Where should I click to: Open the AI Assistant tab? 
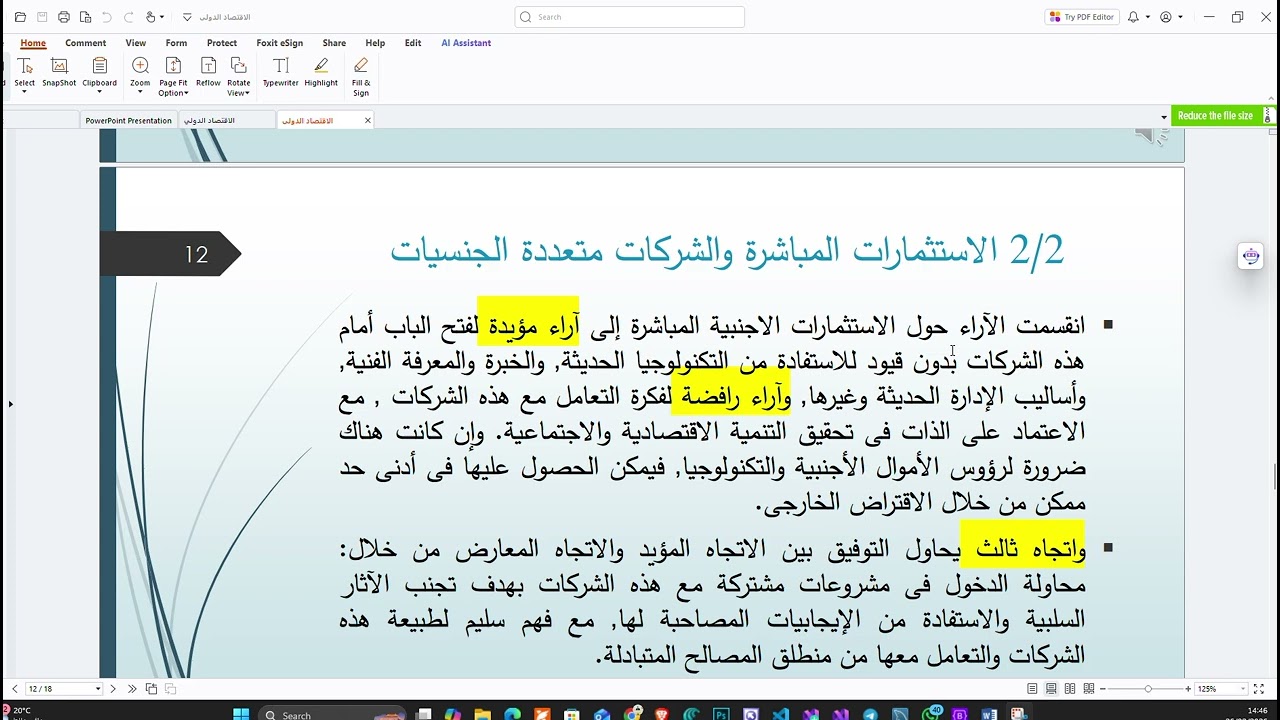click(466, 43)
